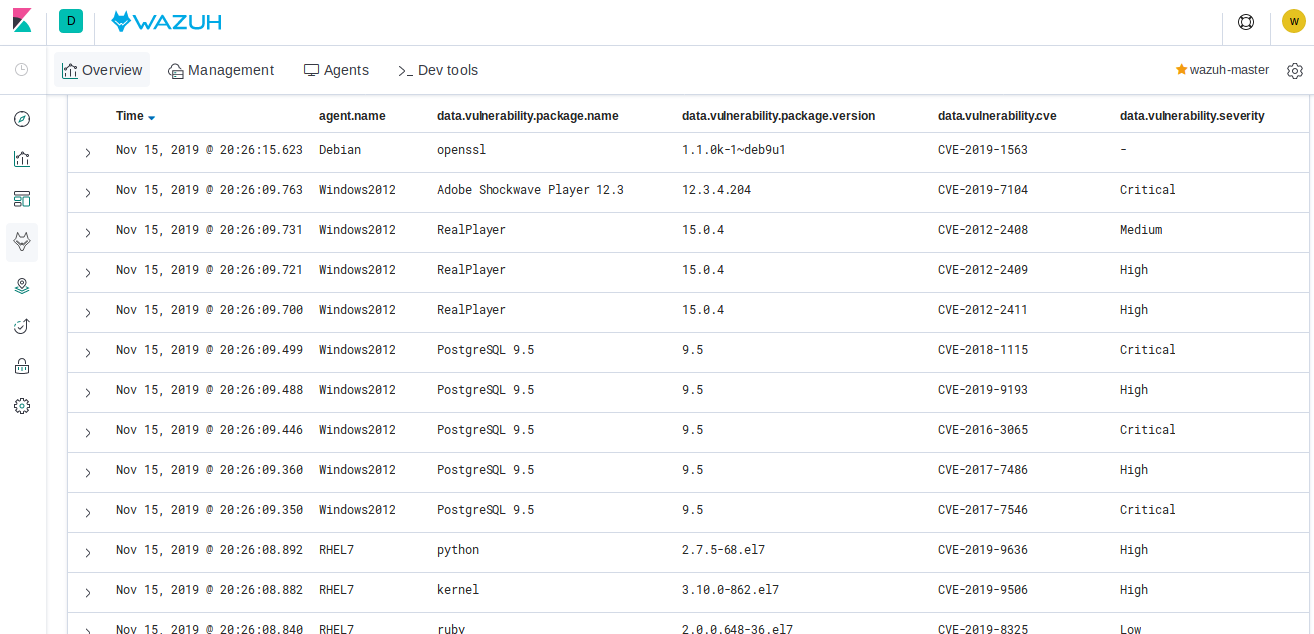Viewport: 1314px width, 634px height.
Task: Expand the CVE-2012-2408 RealPlayer row
Action: coord(88,232)
